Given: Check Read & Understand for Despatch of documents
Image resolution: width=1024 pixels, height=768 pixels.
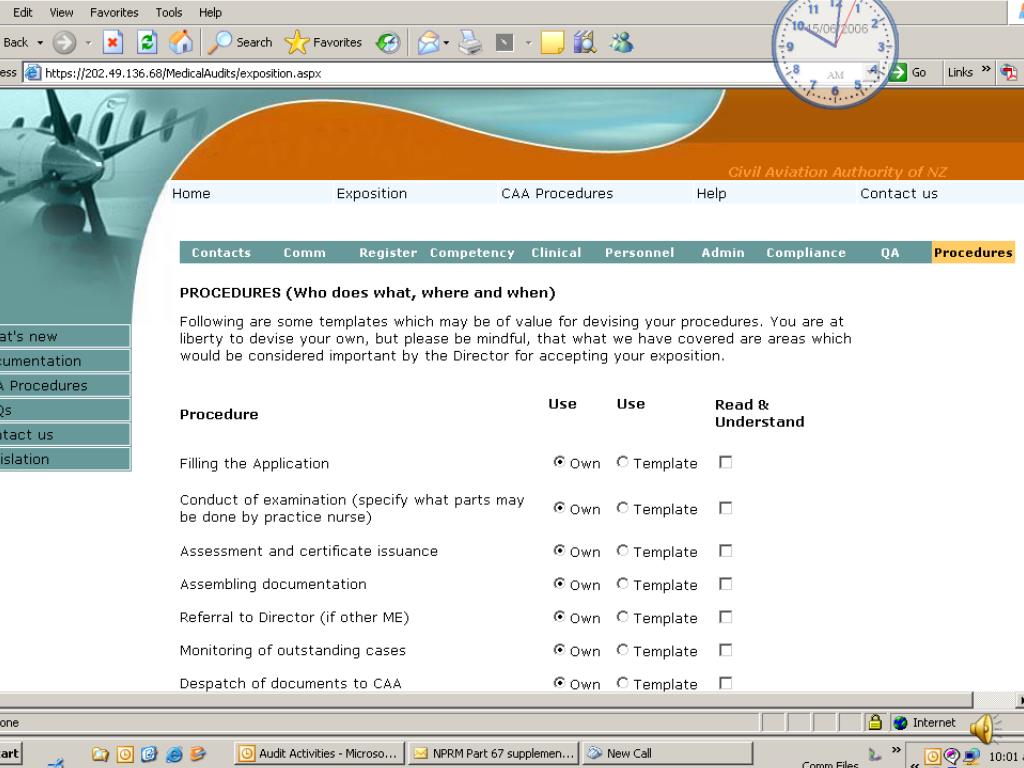Looking at the screenshot, I should pyautogui.click(x=725, y=683).
